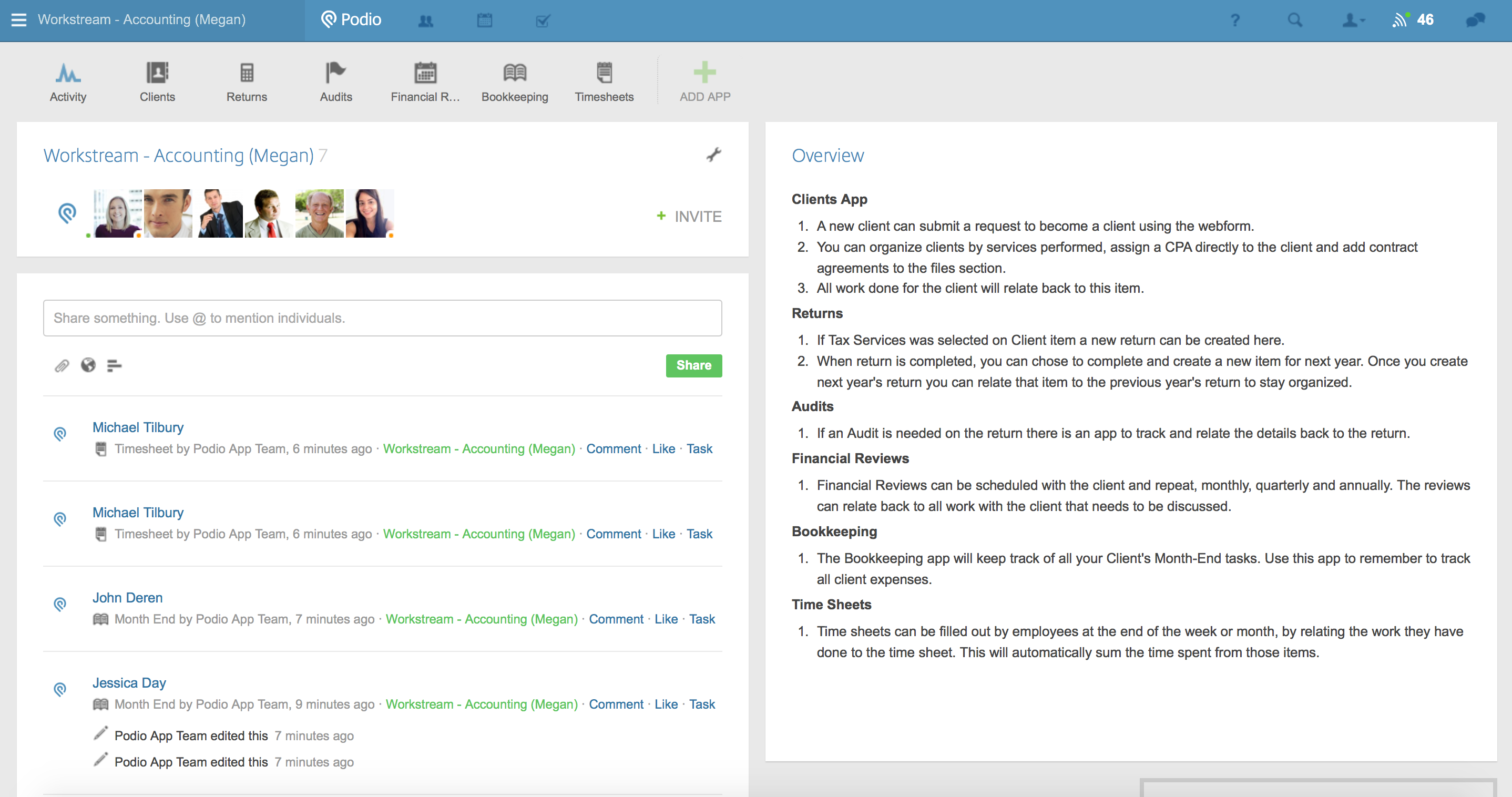Viewport: 1512px width, 797px height.
Task: Click the contacts icon in top bar
Action: click(425, 21)
